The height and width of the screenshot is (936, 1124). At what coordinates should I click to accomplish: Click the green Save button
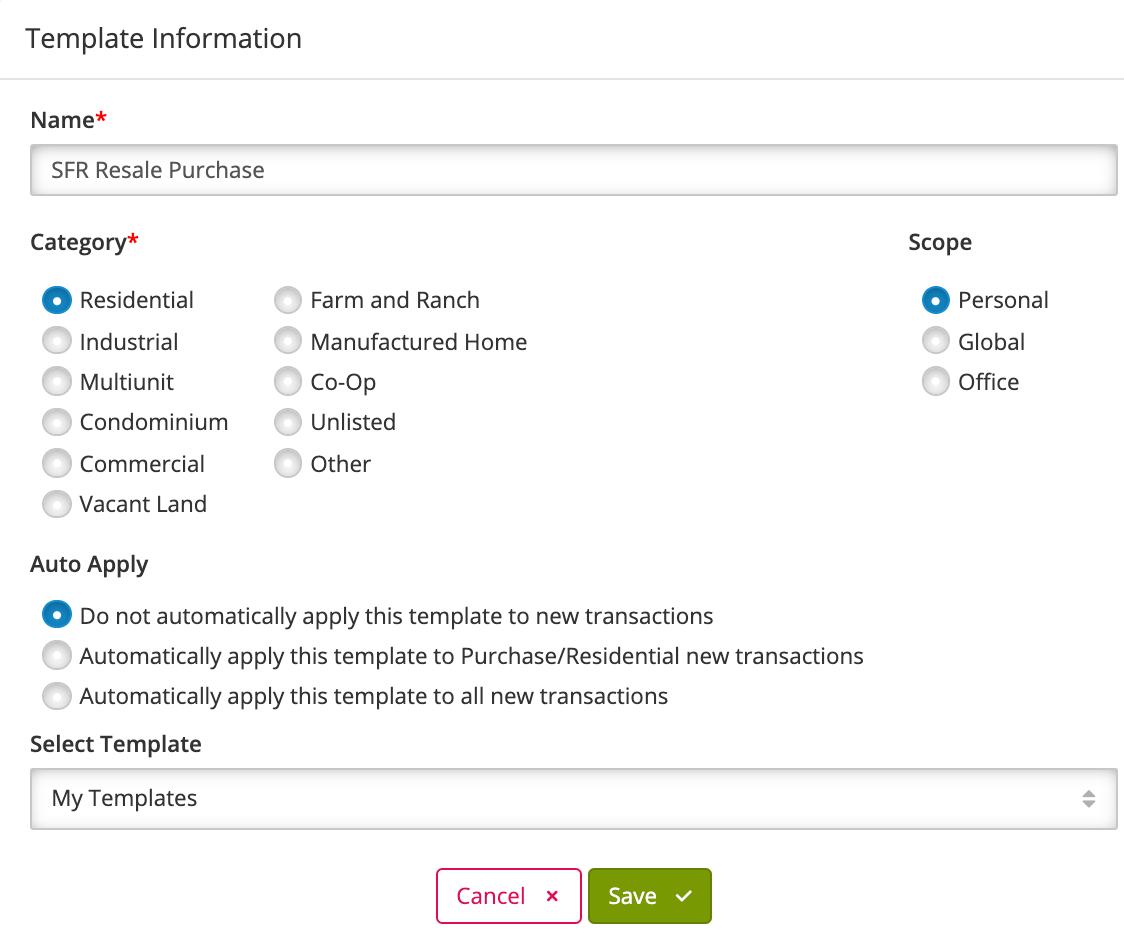649,896
